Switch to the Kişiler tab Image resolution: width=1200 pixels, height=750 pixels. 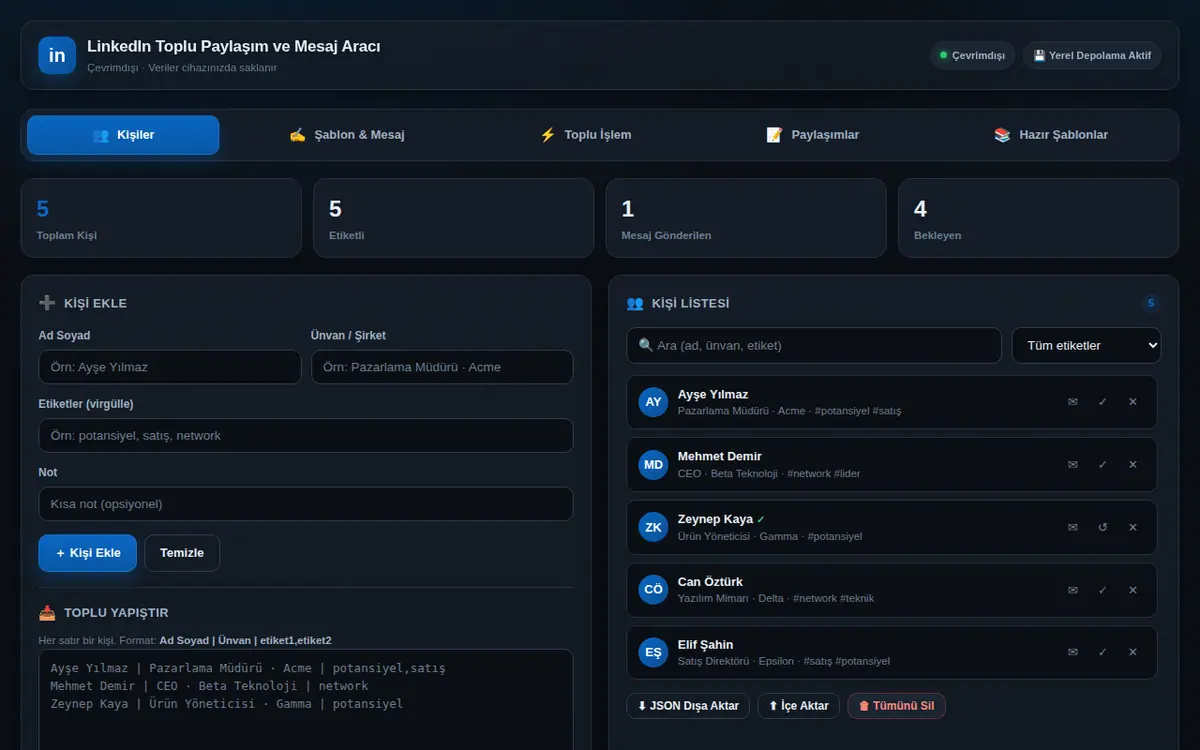pos(123,135)
